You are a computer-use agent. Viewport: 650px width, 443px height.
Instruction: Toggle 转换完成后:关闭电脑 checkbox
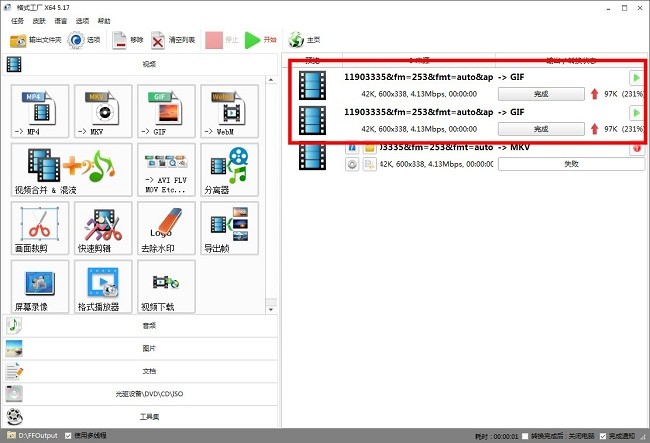pyautogui.click(x=525, y=436)
